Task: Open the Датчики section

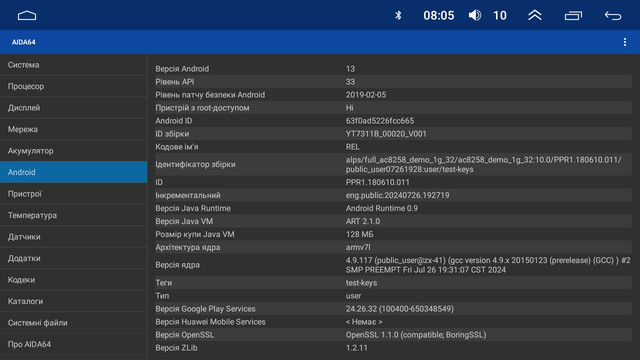Action: [x=73, y=237]
